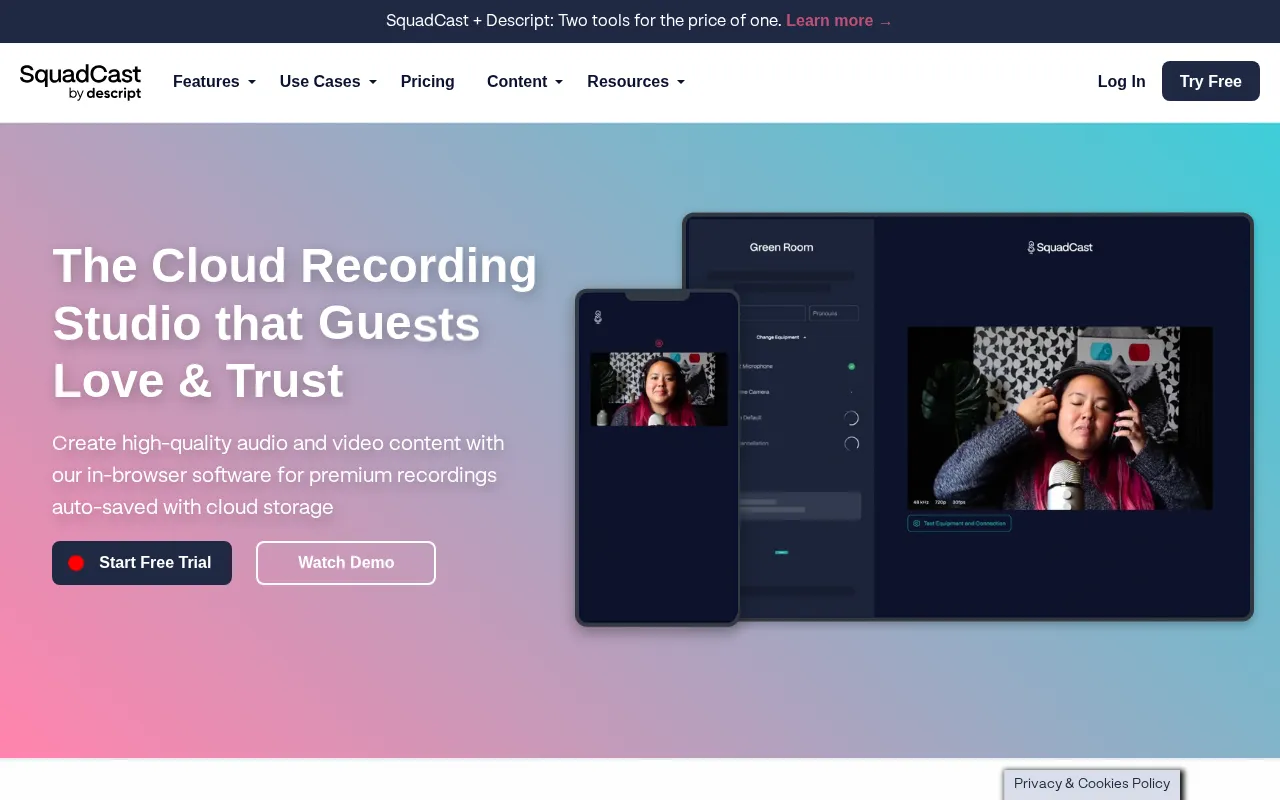Go to the Pricing page
Viewport: 1280px width, 800px height.
tap(428, 82)
